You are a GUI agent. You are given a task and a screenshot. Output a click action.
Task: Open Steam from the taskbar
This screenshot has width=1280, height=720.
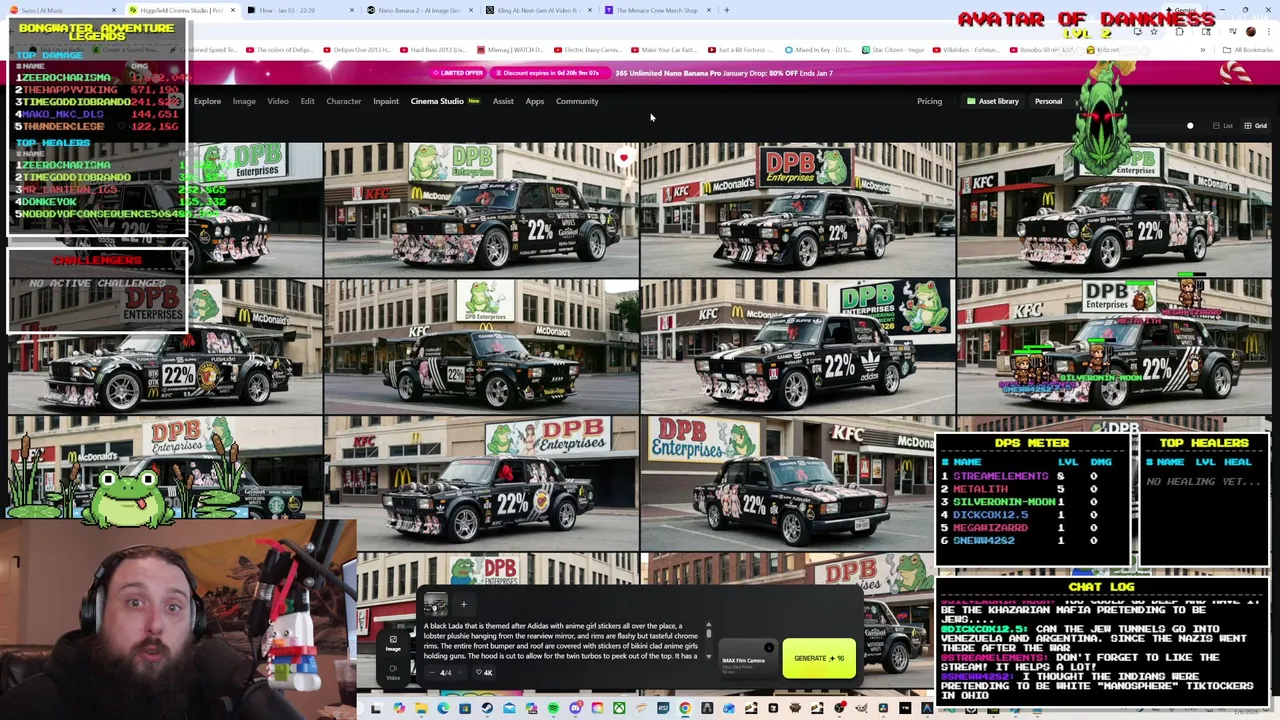pyautogui.click(x=487, y=709)
